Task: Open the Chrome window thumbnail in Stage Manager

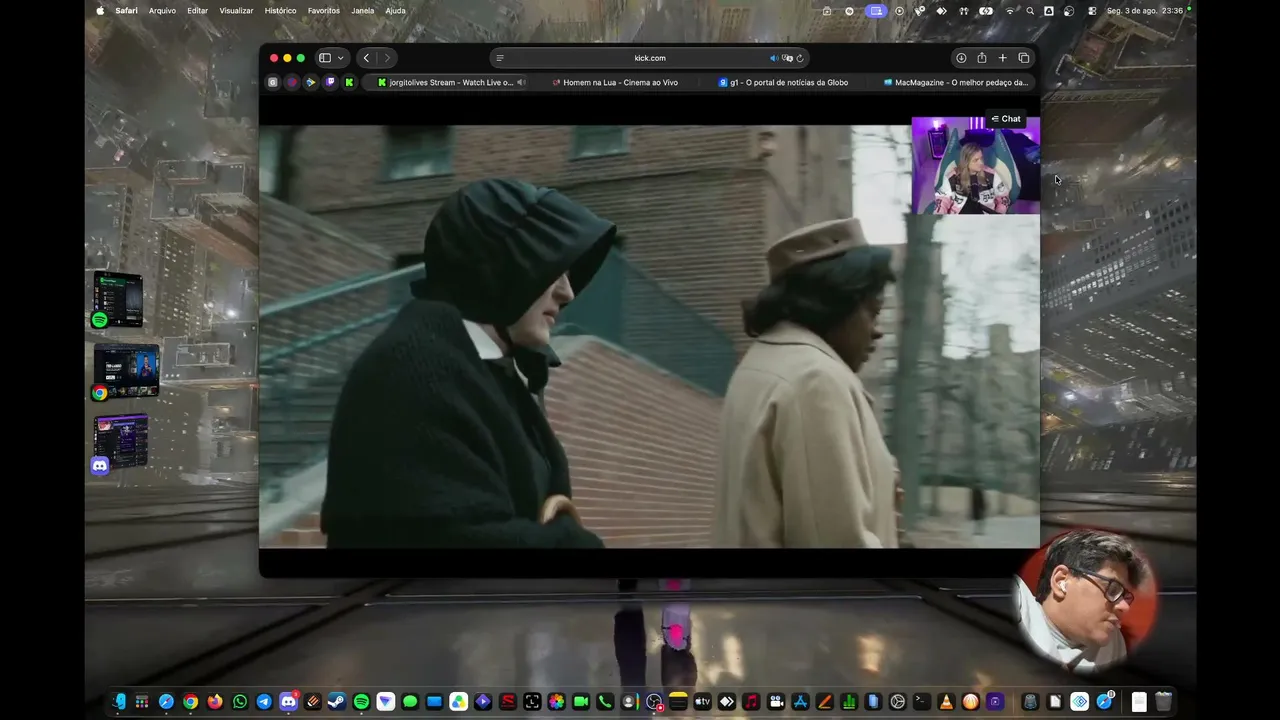Action: click(x=126, y=372)
